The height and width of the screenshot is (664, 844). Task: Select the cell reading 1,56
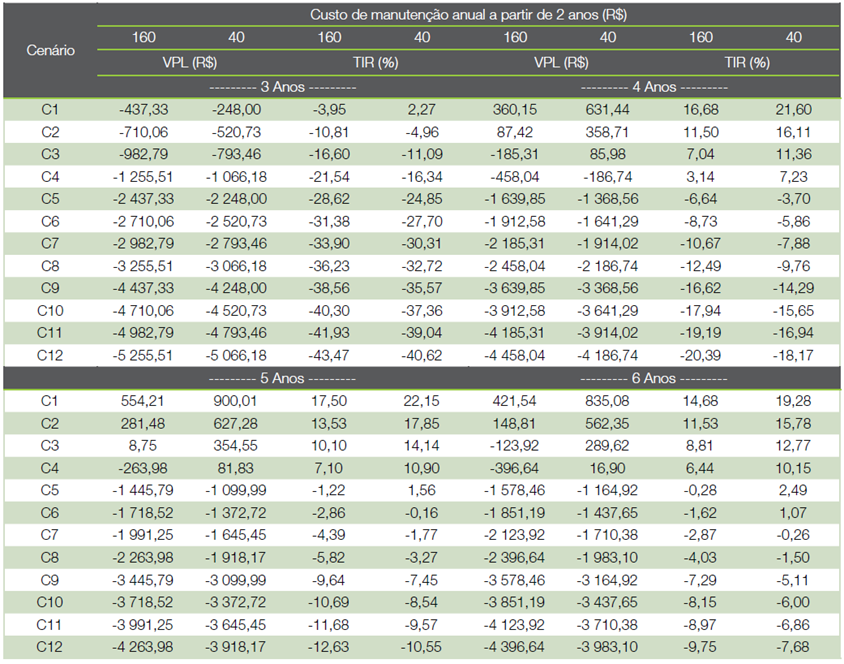pos(421,490)
